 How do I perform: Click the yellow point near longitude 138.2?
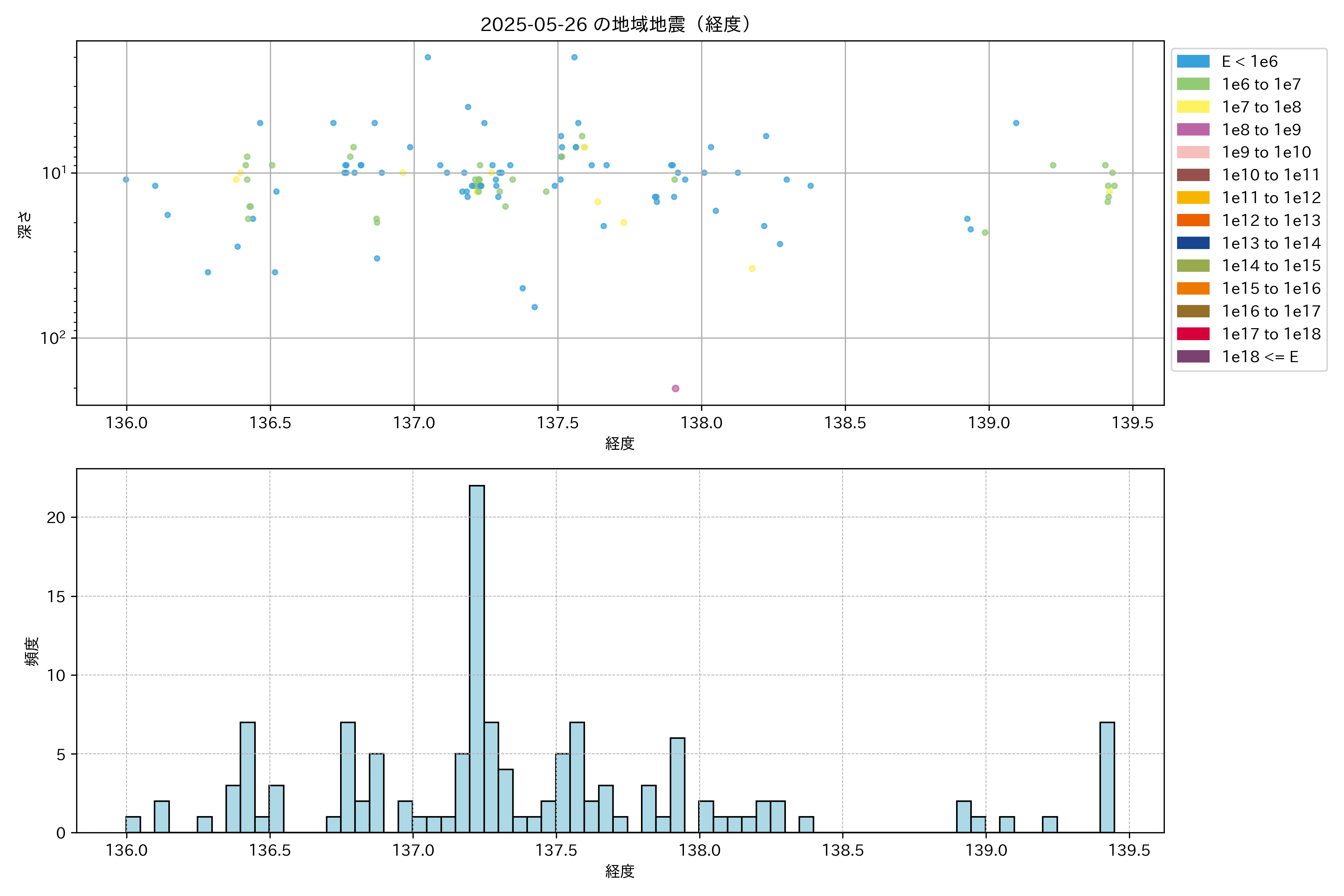[x=752, y=268]
